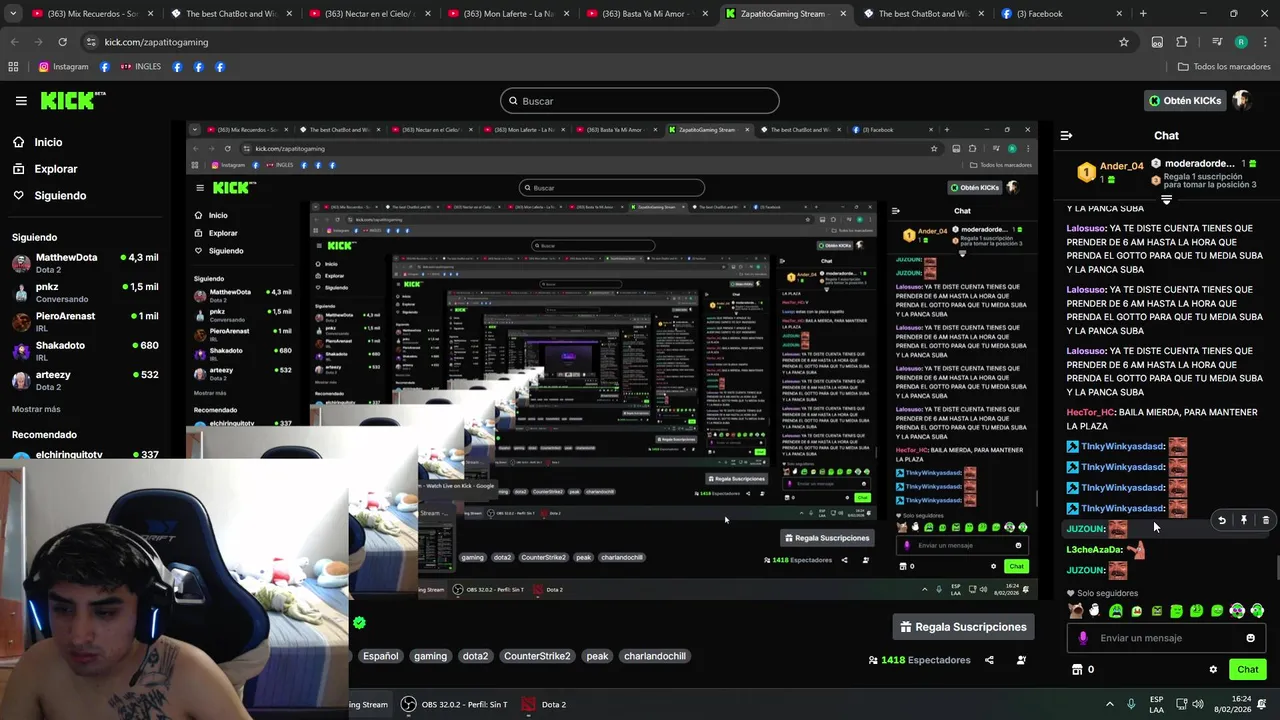Open the chat shop icon
This screenshot has width=1280, height=720.
[1077, 670]
